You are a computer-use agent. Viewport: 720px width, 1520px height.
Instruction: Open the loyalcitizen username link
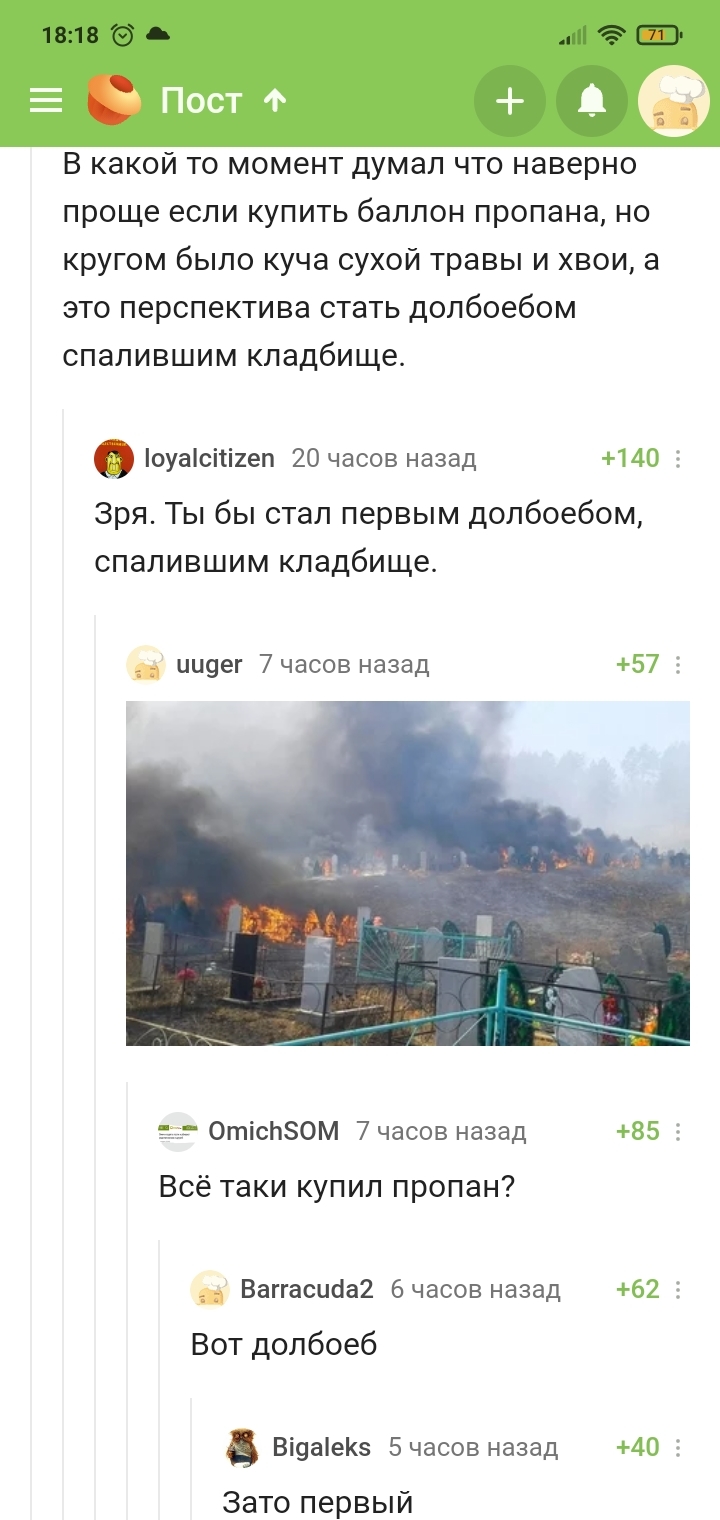210,459
